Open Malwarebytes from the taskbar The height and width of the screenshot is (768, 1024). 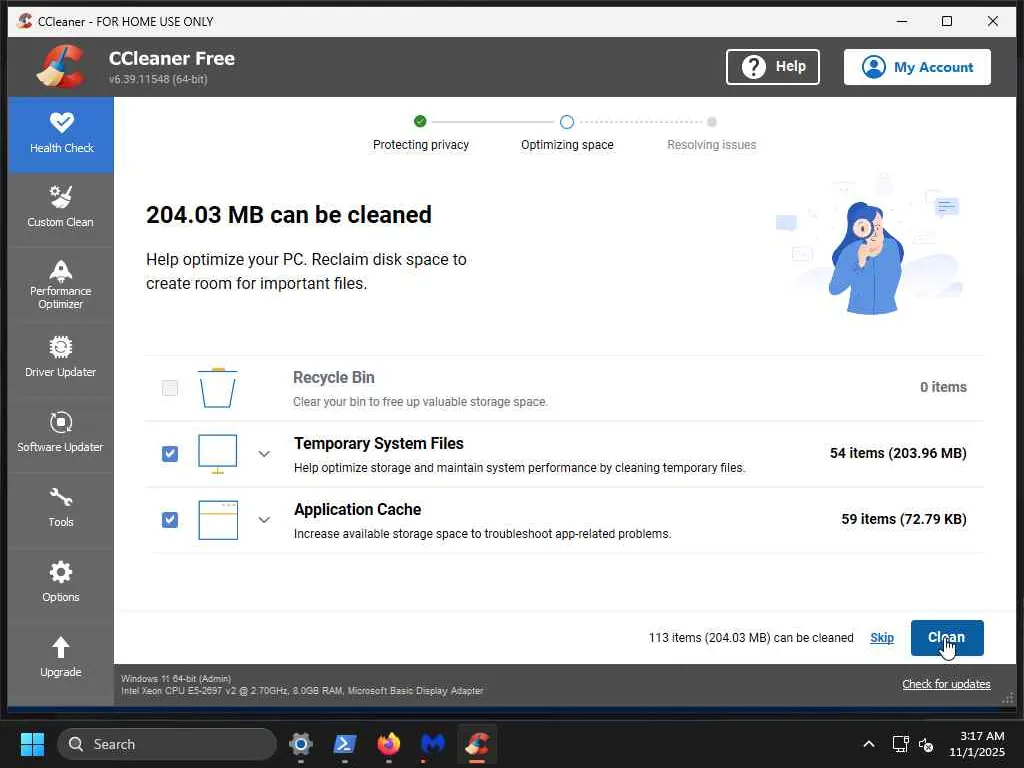(432, 744)
